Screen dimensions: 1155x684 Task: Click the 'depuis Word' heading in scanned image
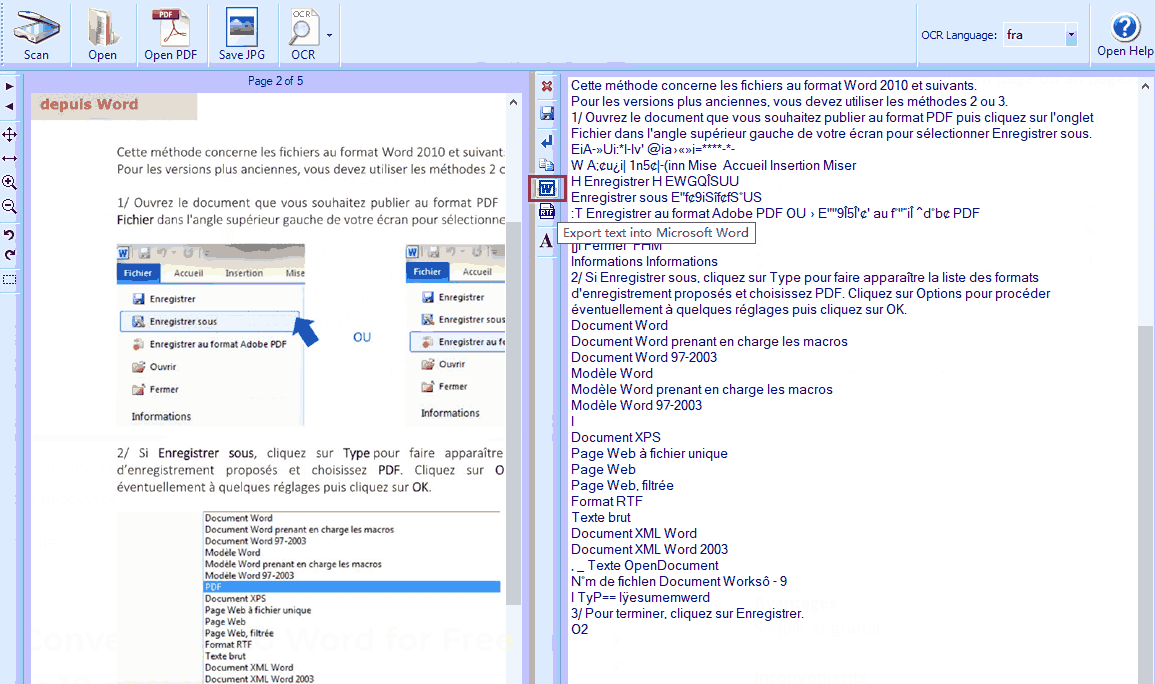click(89, 105)
